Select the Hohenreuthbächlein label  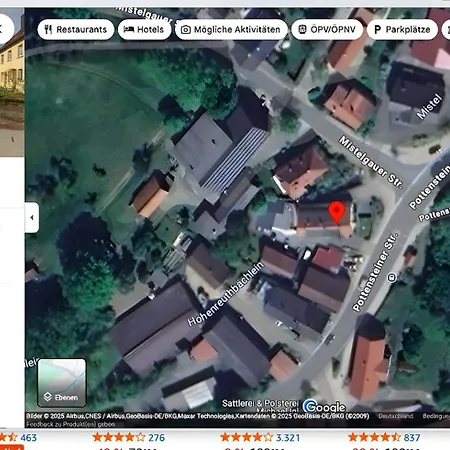225,294
